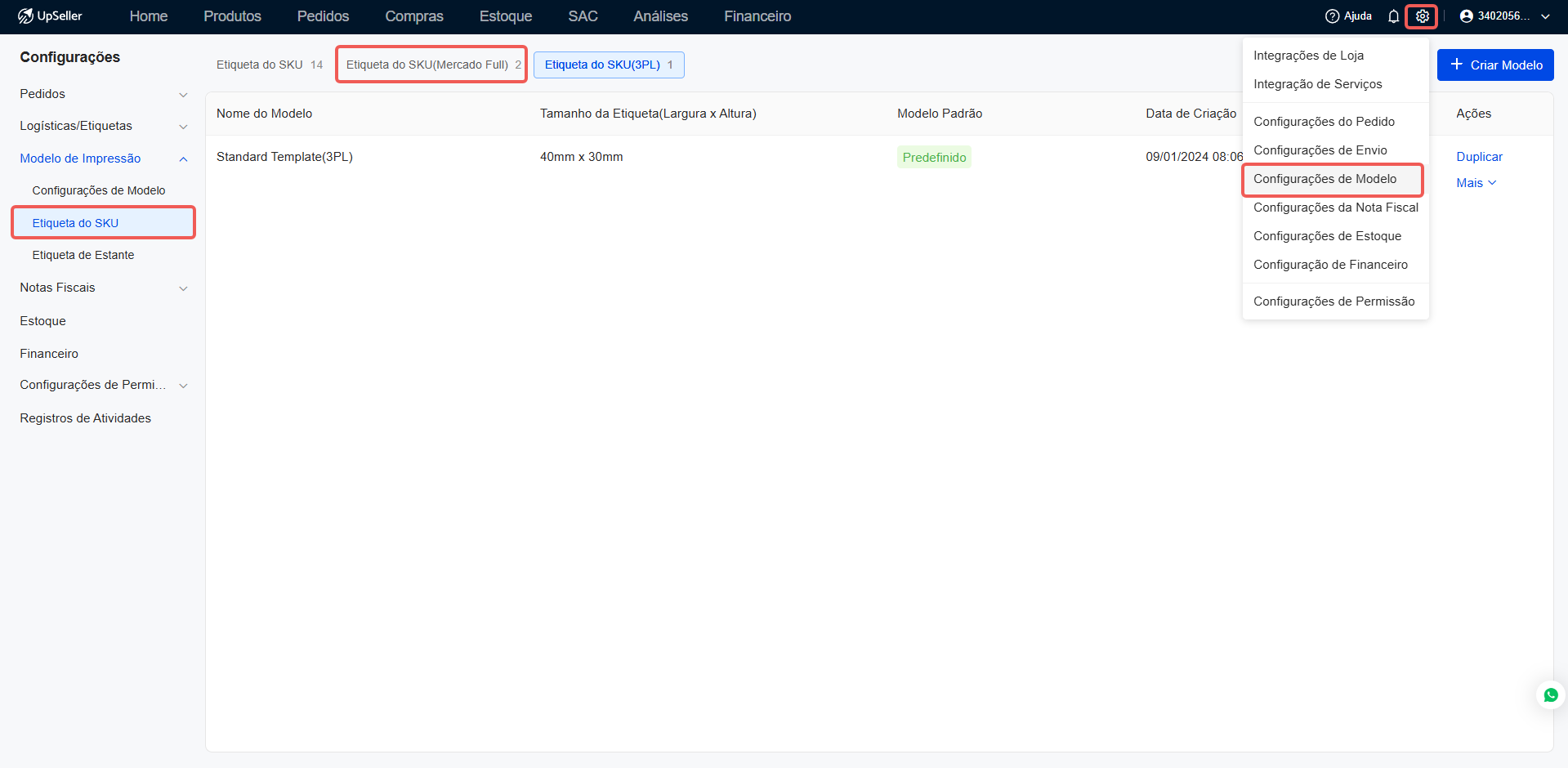Expand the account dropdown arrow
1568x768 pixels.
tap(1545, 16)
